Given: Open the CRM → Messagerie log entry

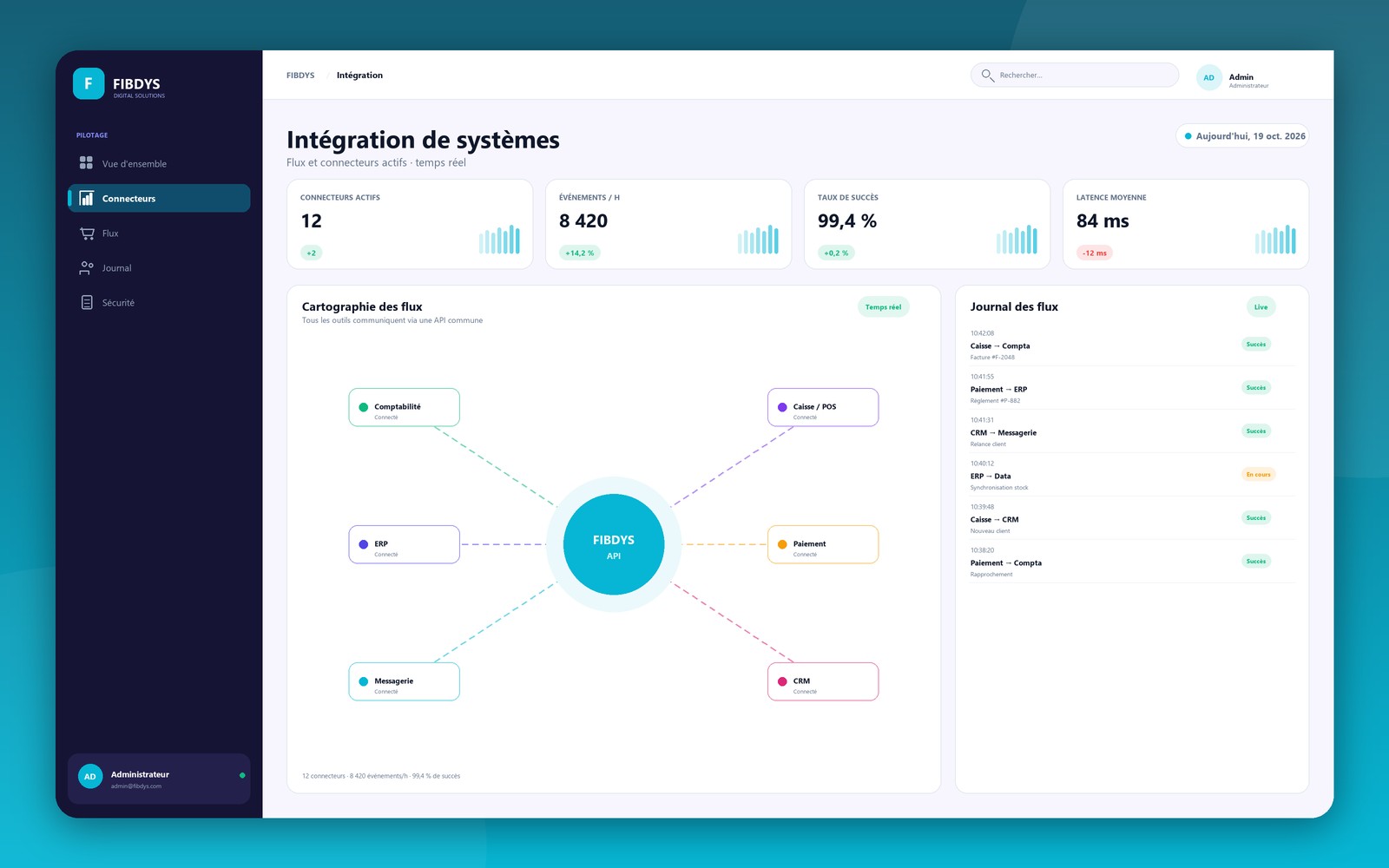Looking at the screenshot, I should (x=1132, y=431).
